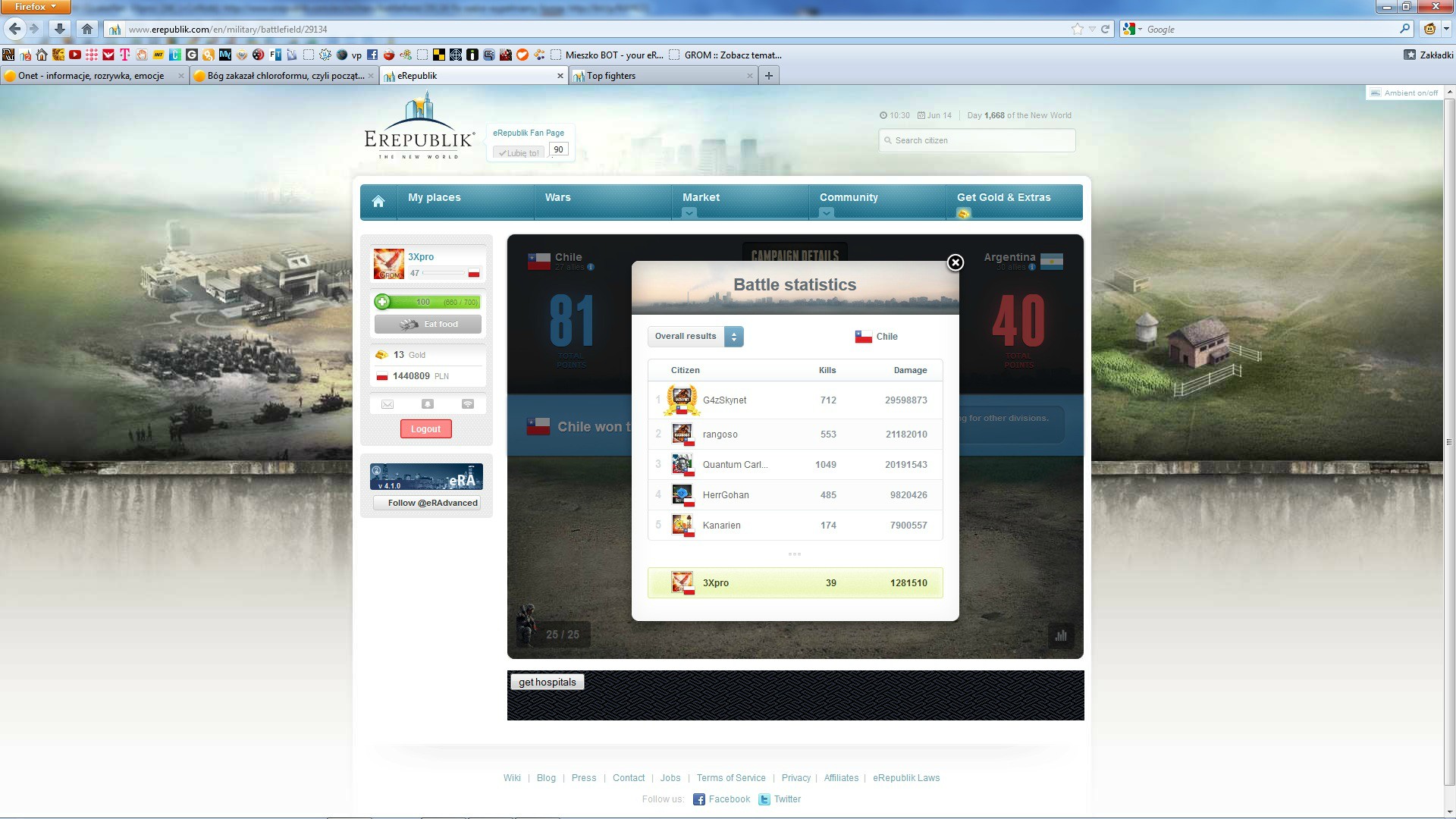Click the gold bars icon
The height and width of the screenshot is (819, 1456).
(381, 355)
